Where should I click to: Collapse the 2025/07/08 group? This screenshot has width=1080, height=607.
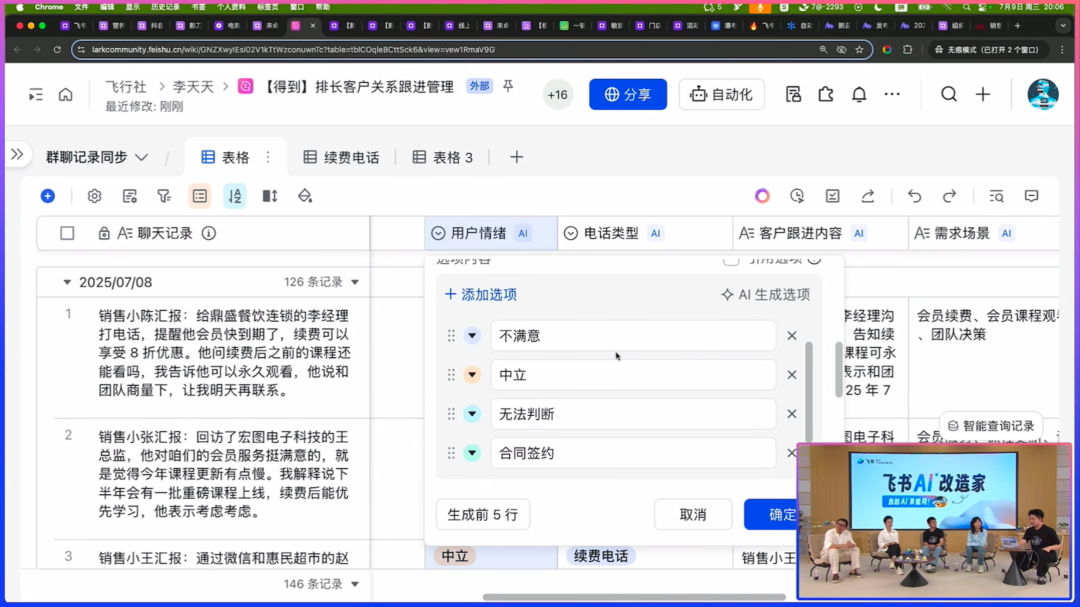[67, 282]
